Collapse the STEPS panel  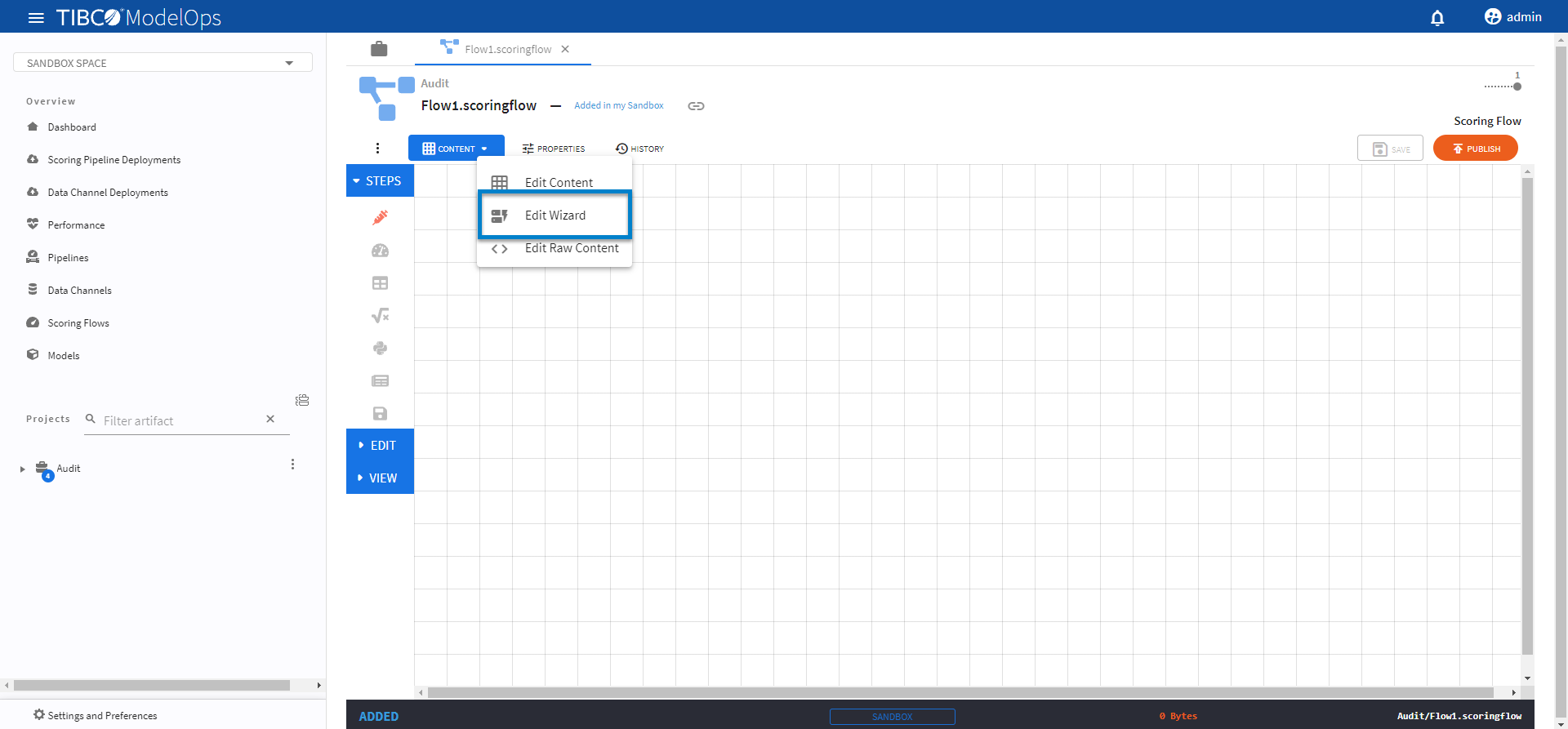click(x=380, y=180)
